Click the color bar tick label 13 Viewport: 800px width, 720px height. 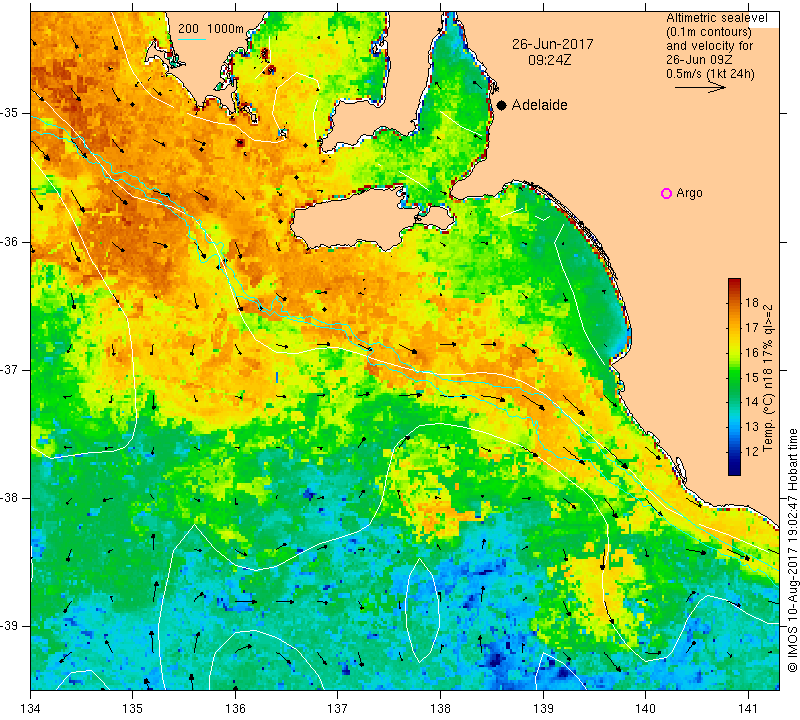coord(752,427)
